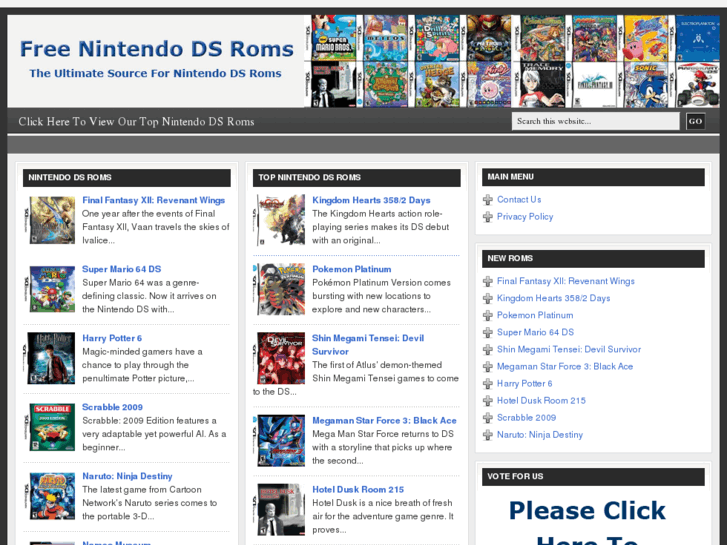Click the Sonic Rush cover in header banner
The height and width of the screenshot is (545, 727).
pos(645,85)
